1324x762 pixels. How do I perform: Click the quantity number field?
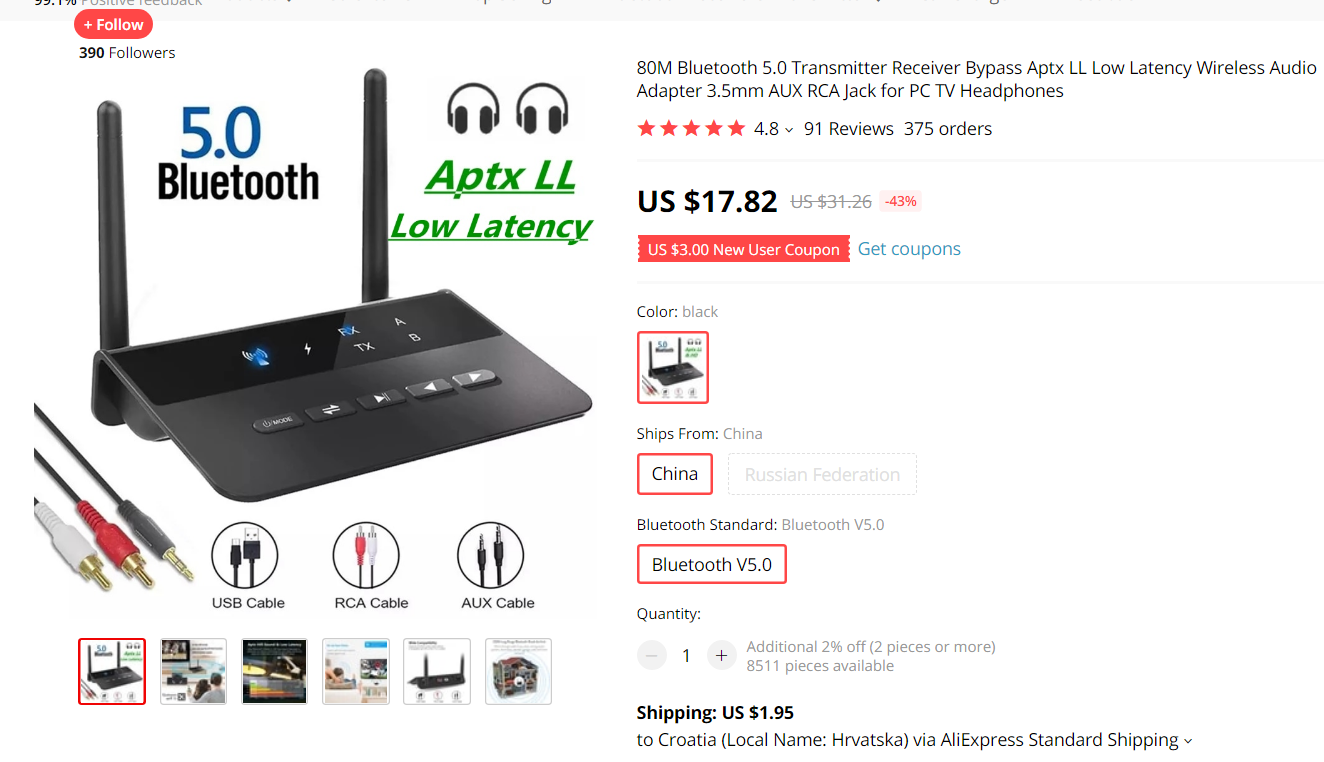686,656
